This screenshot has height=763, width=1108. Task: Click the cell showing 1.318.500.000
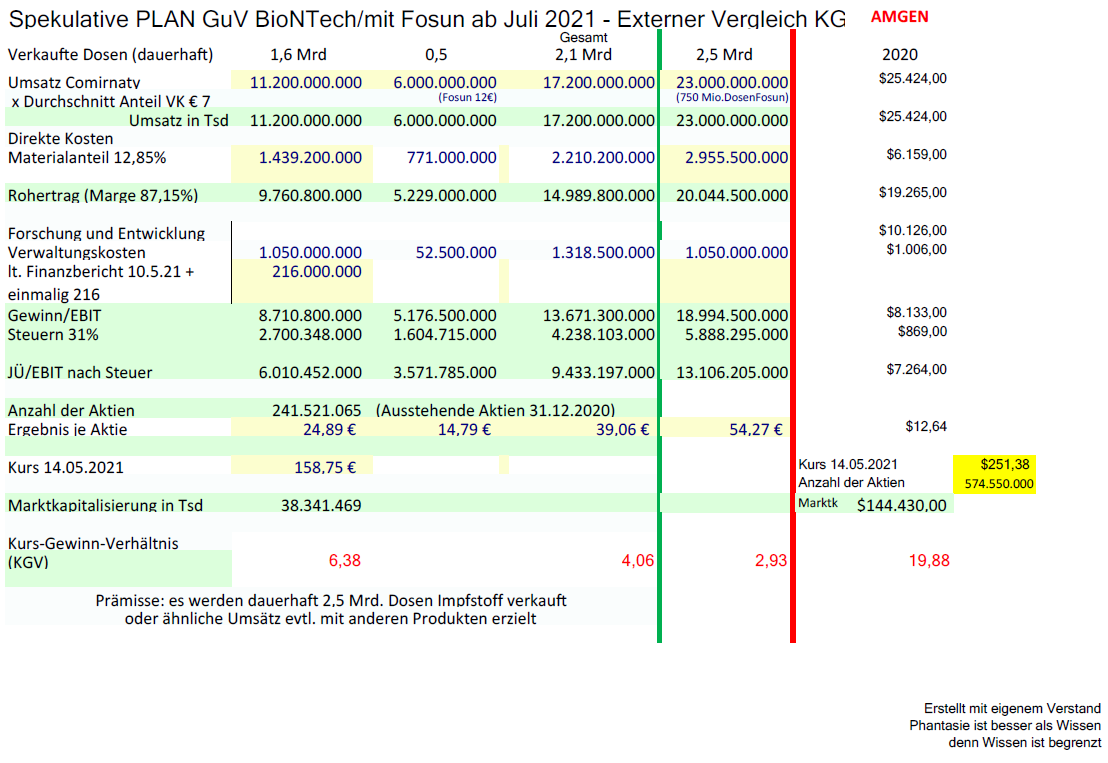pos(603,253)
